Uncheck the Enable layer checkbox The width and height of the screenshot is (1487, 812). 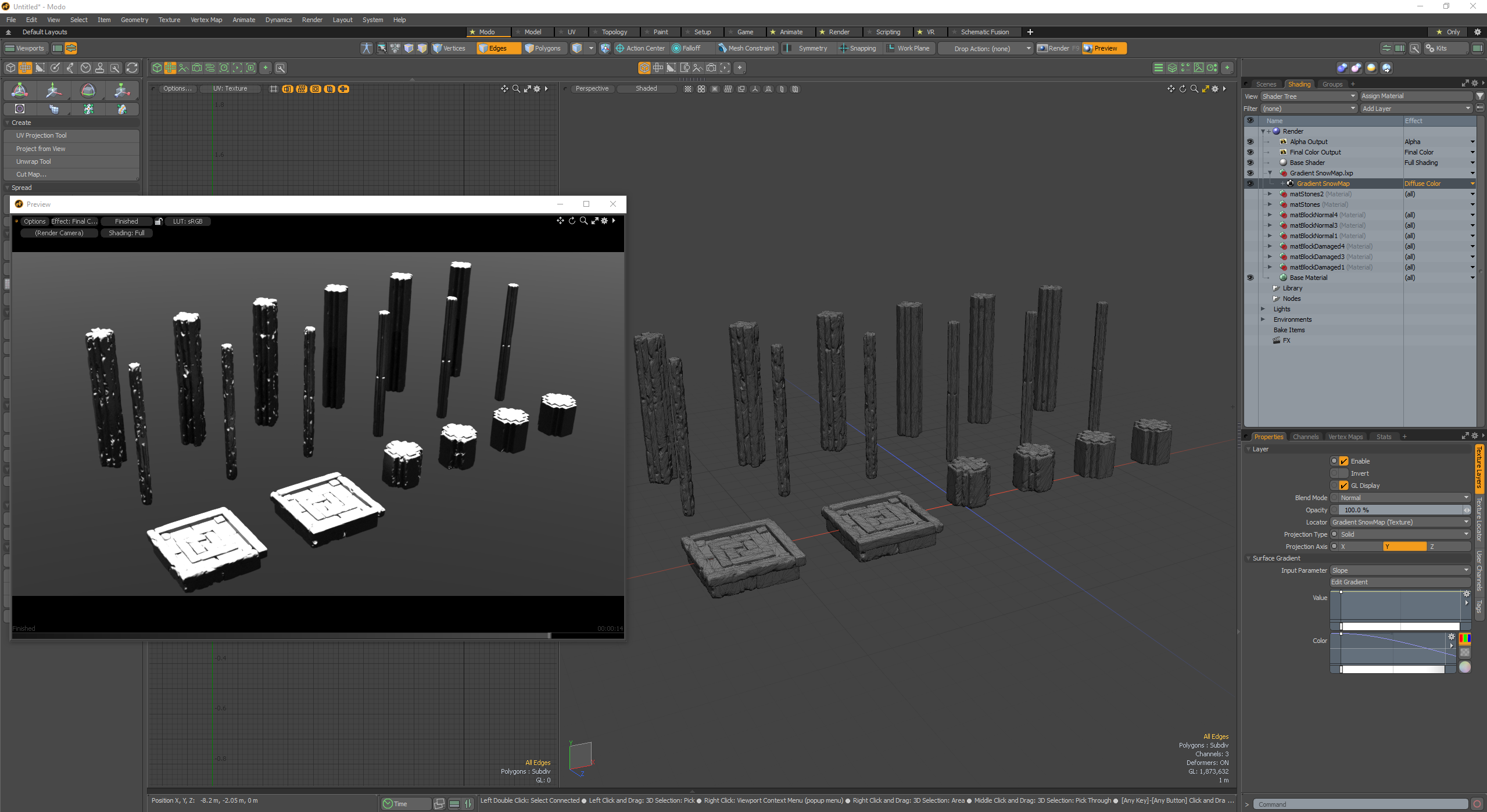1343,461
